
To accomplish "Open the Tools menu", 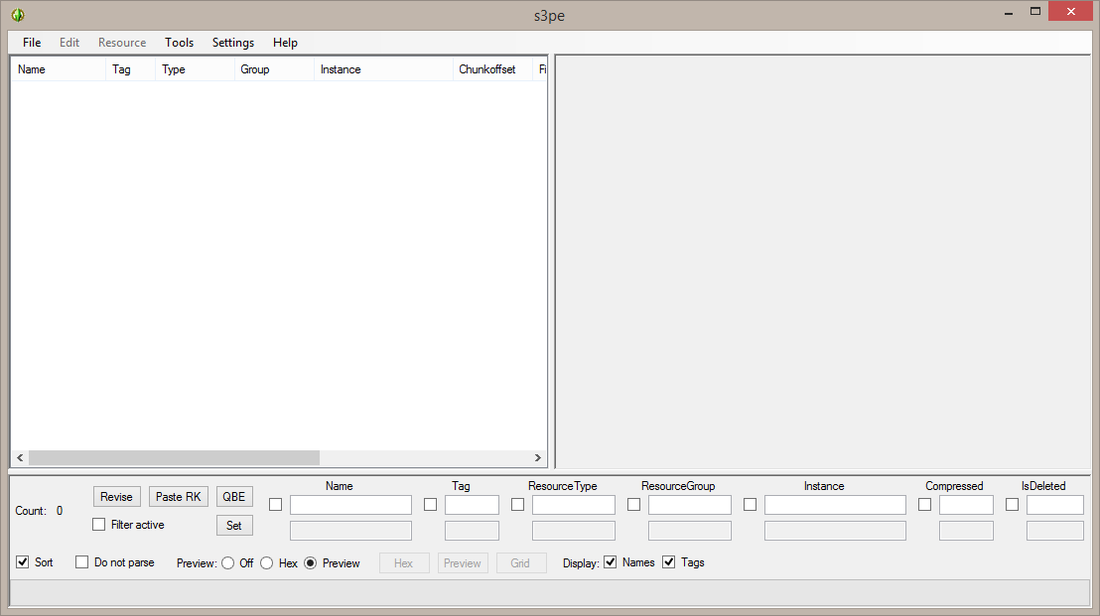I will (x=179, y=42).
